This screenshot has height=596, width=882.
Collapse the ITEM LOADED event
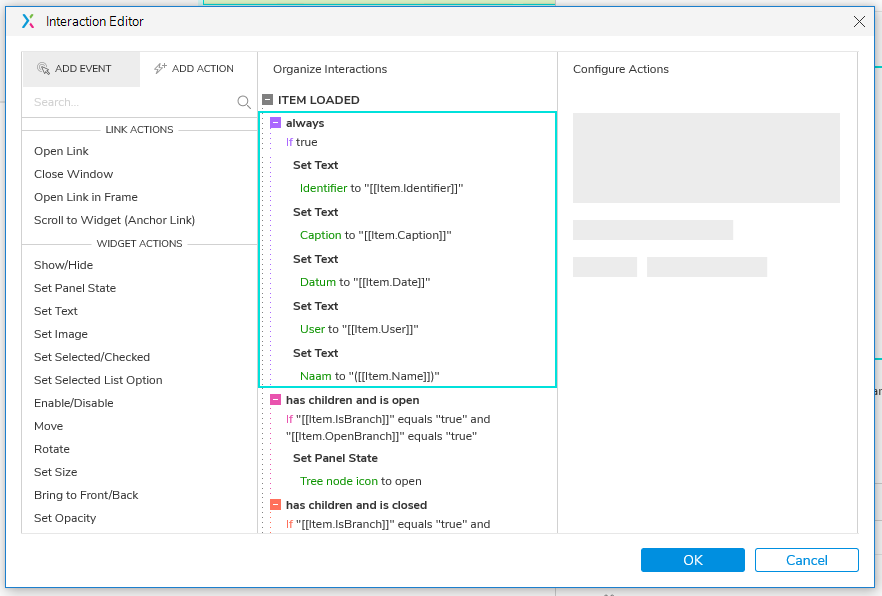[268, 100]
